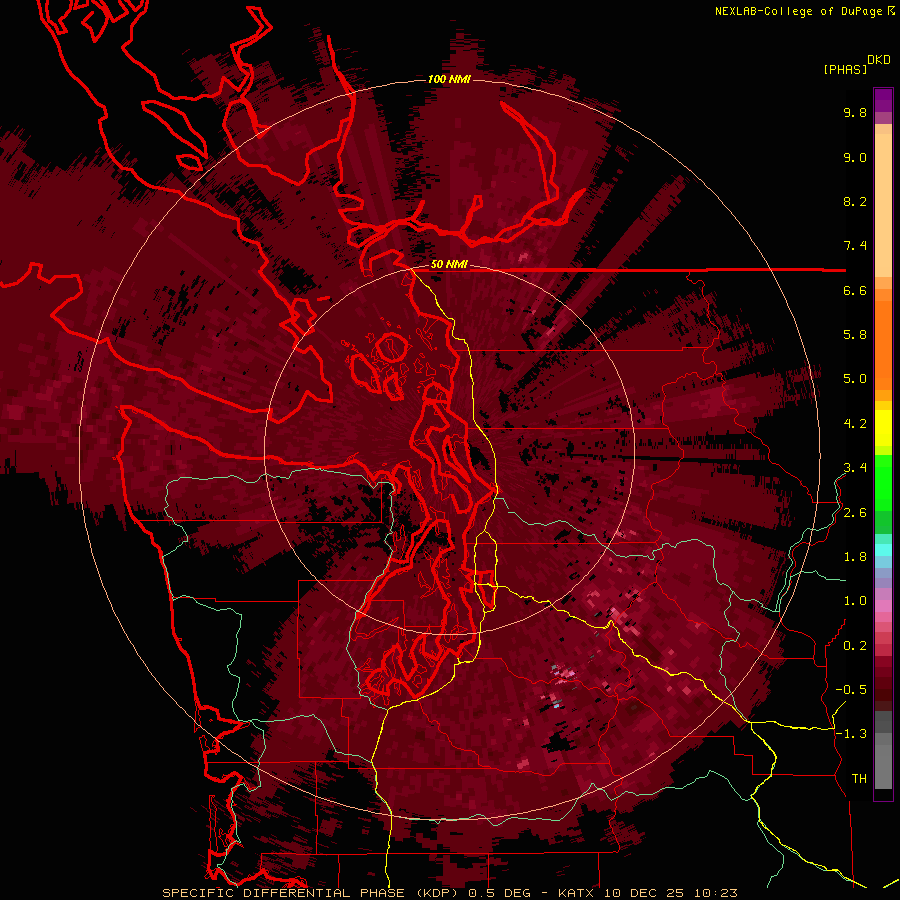900x900 pixels.
Task: Pick the peach segment of the color bar
Action: tap(883, 205)
